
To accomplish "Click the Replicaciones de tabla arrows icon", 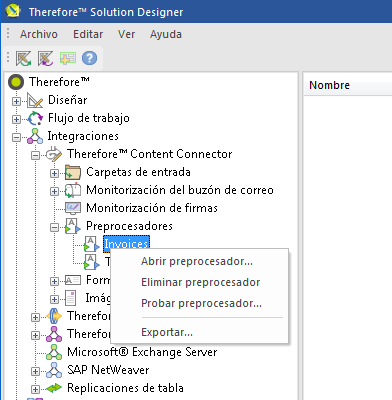I will 54,388.
